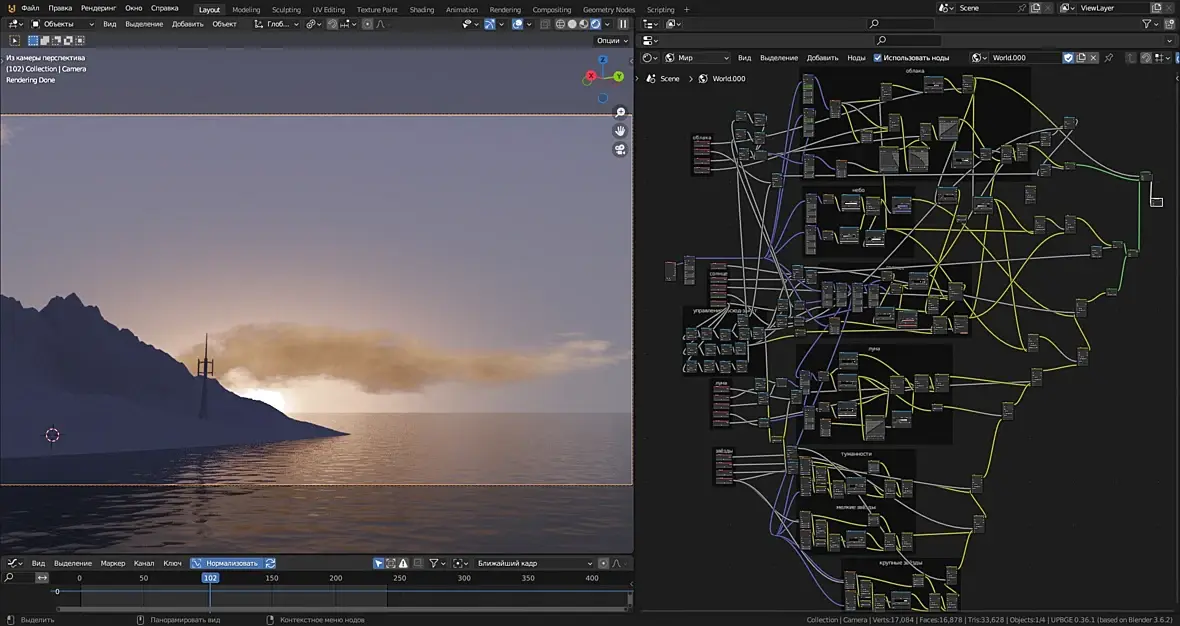The width and height of the screenshot is (1180, 626).
Task: Click 'World.000' in node editor breadcrumb
Action: 728,78
